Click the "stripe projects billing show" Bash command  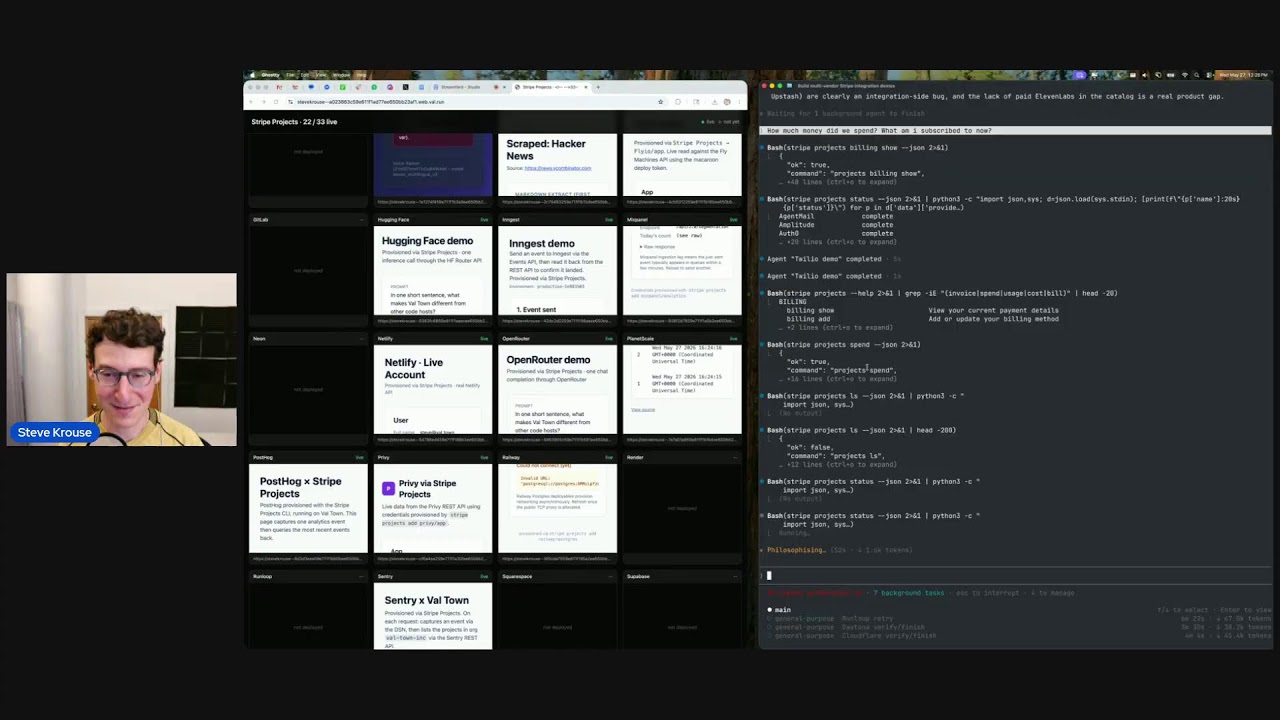click(857, 148)
